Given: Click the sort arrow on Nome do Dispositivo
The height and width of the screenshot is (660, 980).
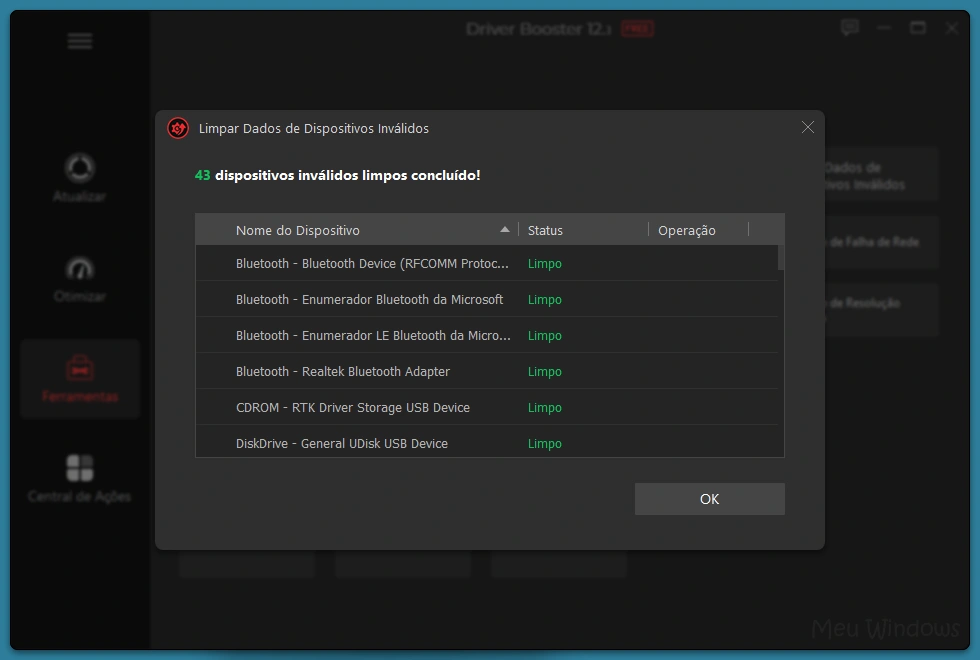Looking at the screenshot, I should tap(506, 229).
